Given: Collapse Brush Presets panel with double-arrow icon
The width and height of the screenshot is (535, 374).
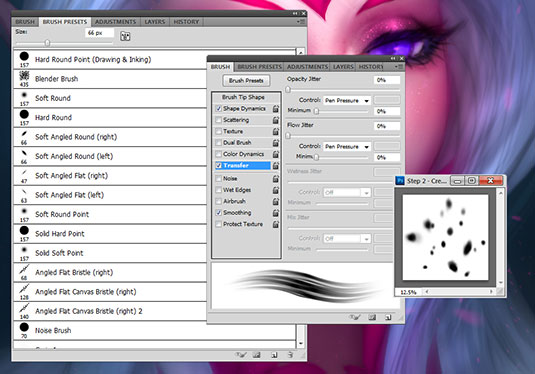Looking at the screenshot, I should click(x=295, y=13).
